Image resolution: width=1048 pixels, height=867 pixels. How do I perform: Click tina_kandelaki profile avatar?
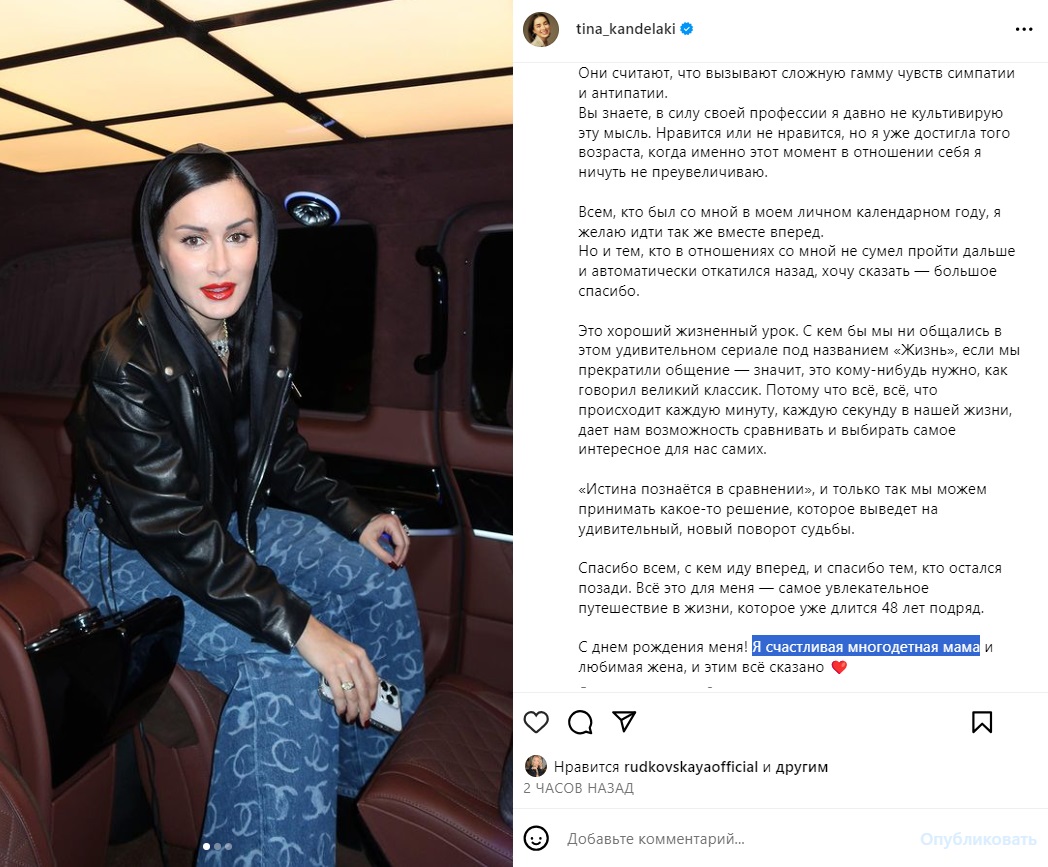point(541,29)
